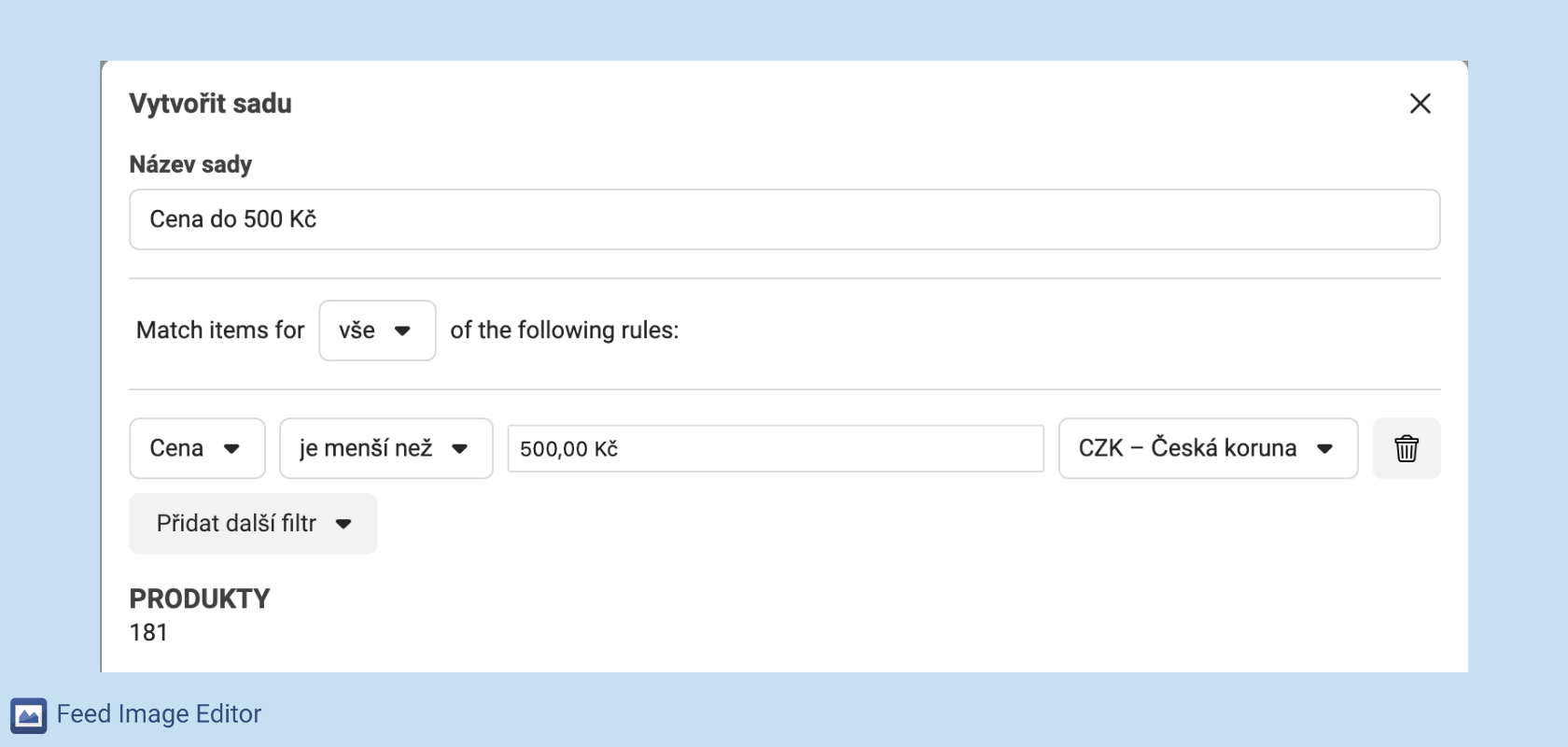Focus the Název sady text field
Viewport: 1568px width, 747px height.
784,219
